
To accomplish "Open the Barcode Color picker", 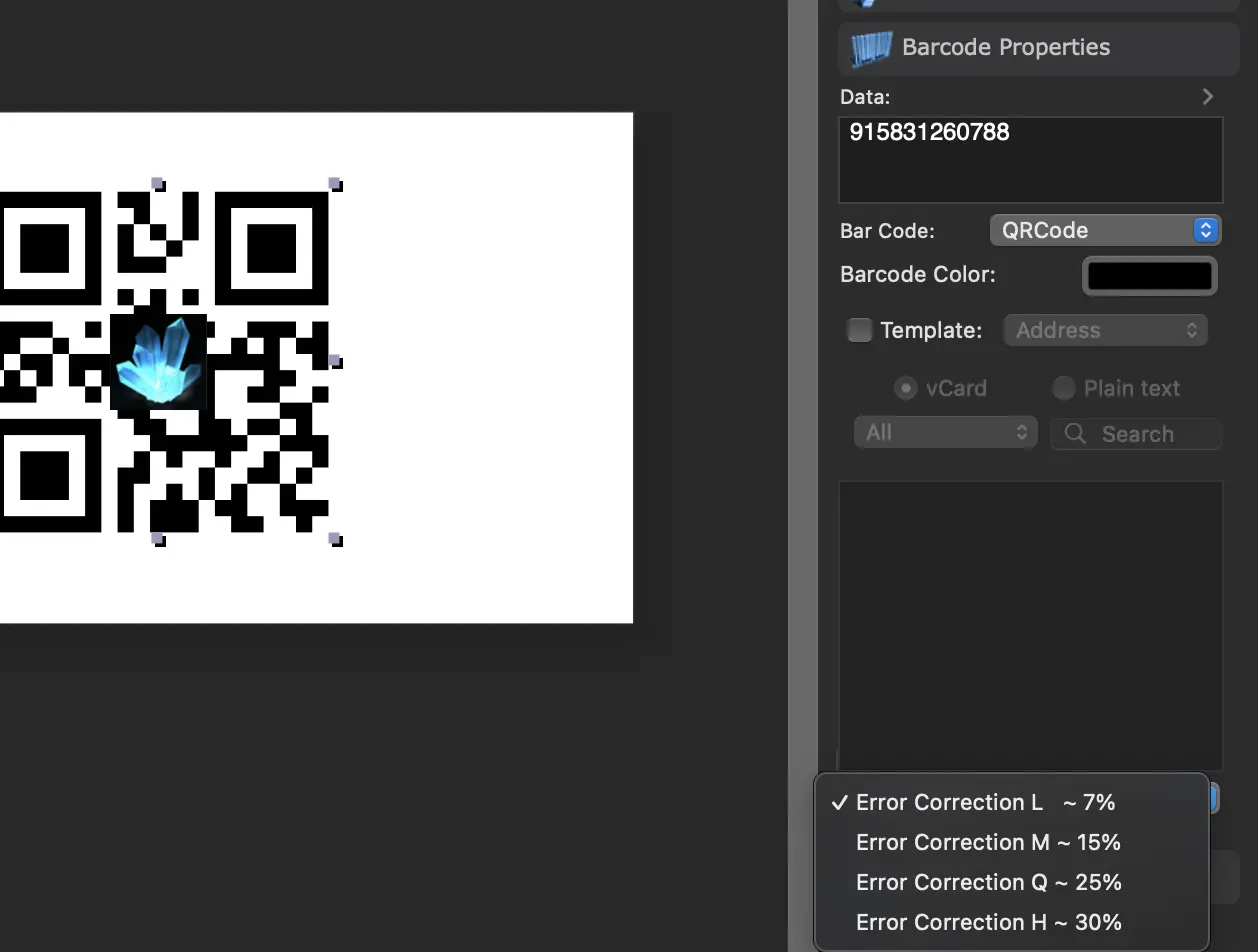I will coord(1149,275).
